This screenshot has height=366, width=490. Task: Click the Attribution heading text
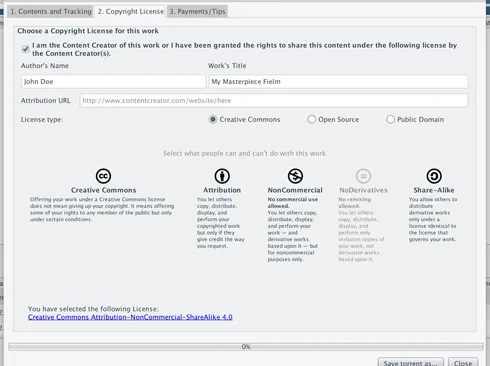tap(222, 190)
